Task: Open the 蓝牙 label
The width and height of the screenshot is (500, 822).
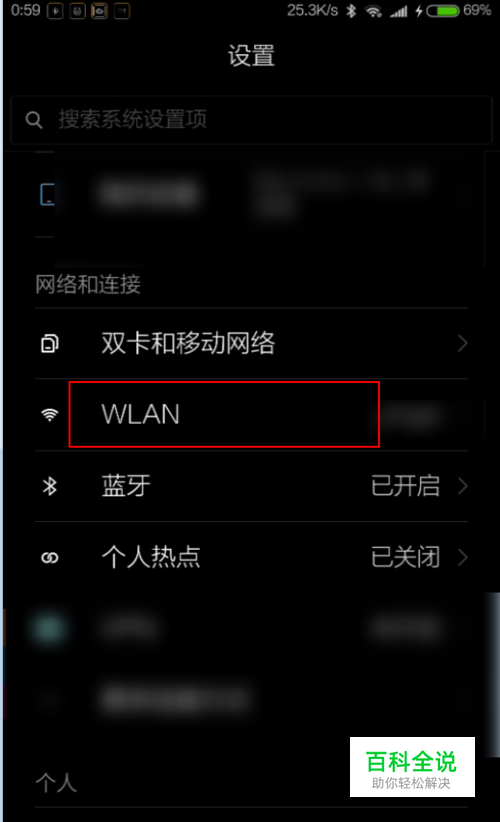Action: [x=126, y=486]
